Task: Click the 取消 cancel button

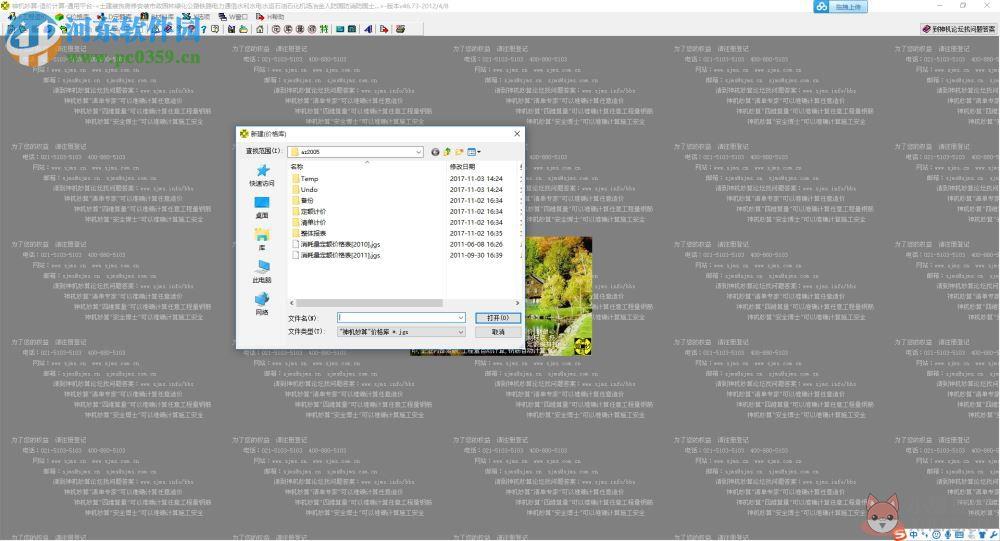Action: (x=498, y=332)
